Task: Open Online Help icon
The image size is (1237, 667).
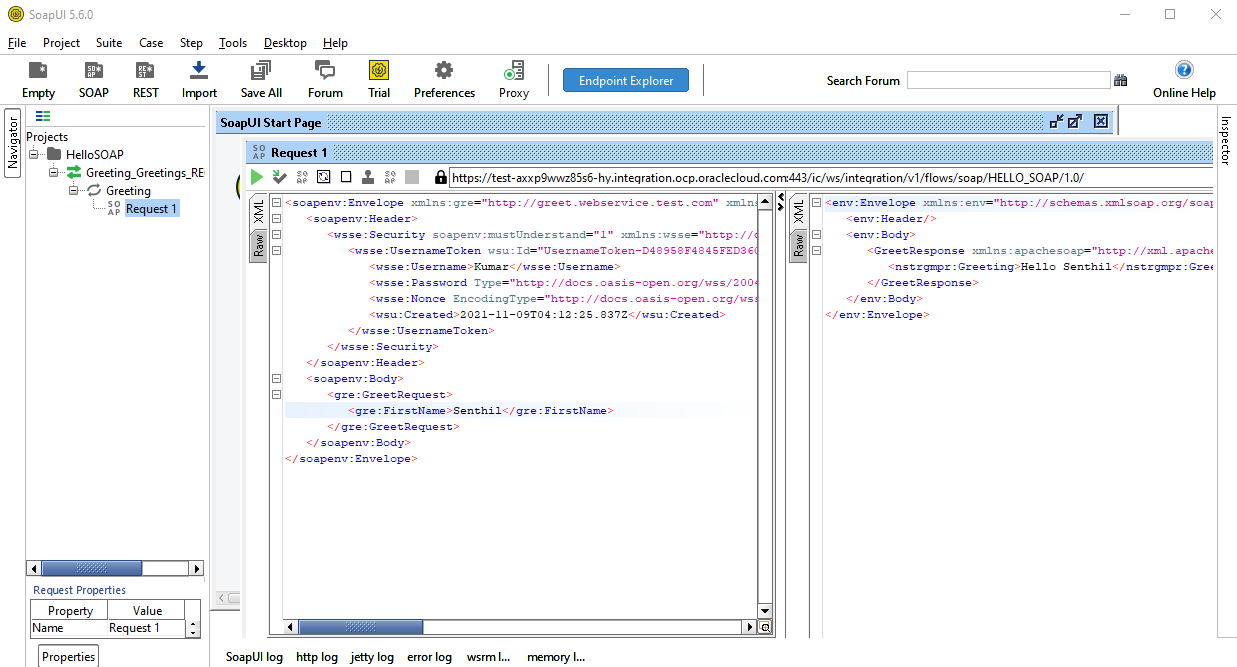Action: [1184, 70]
